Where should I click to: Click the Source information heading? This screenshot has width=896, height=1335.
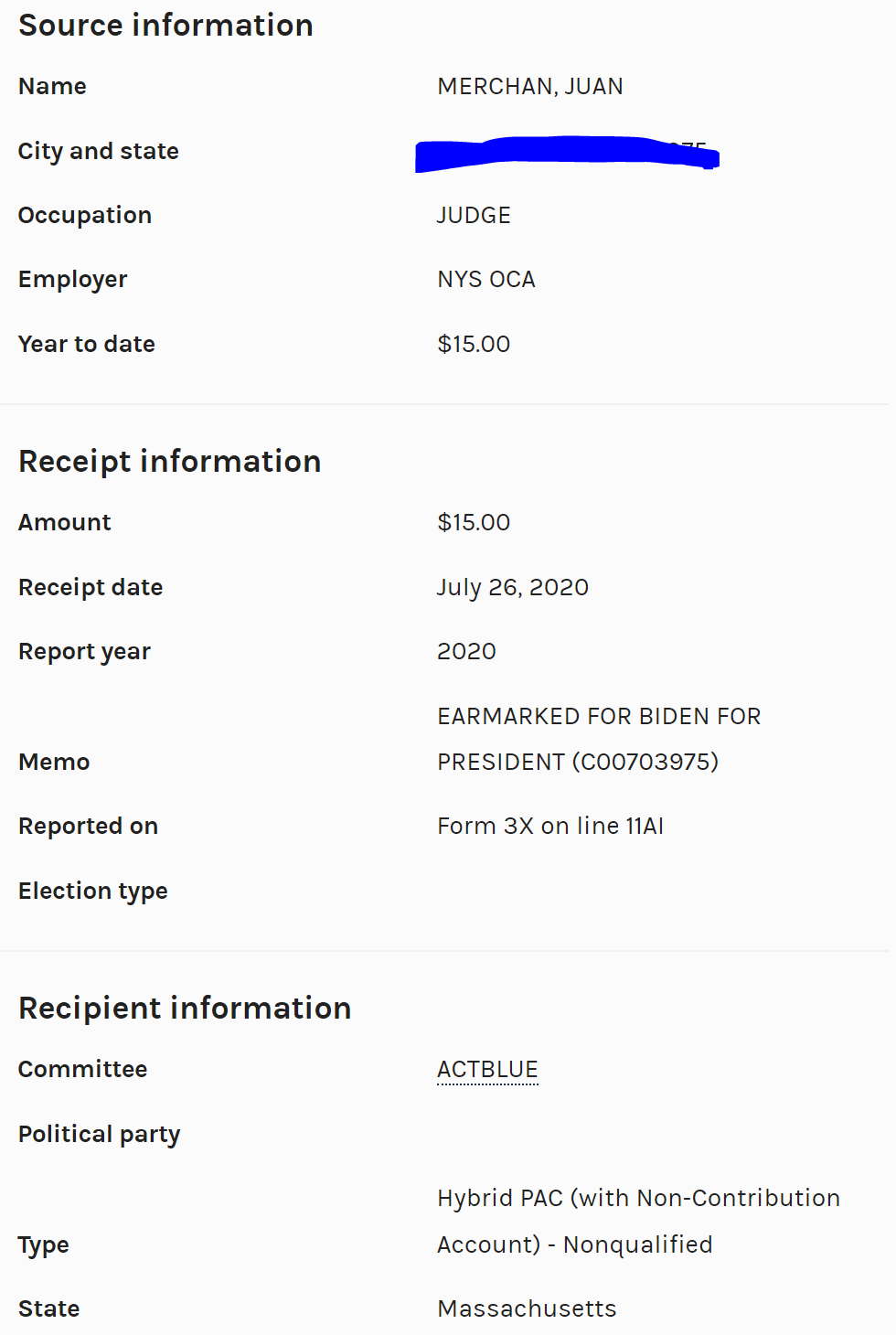(165, 26)
